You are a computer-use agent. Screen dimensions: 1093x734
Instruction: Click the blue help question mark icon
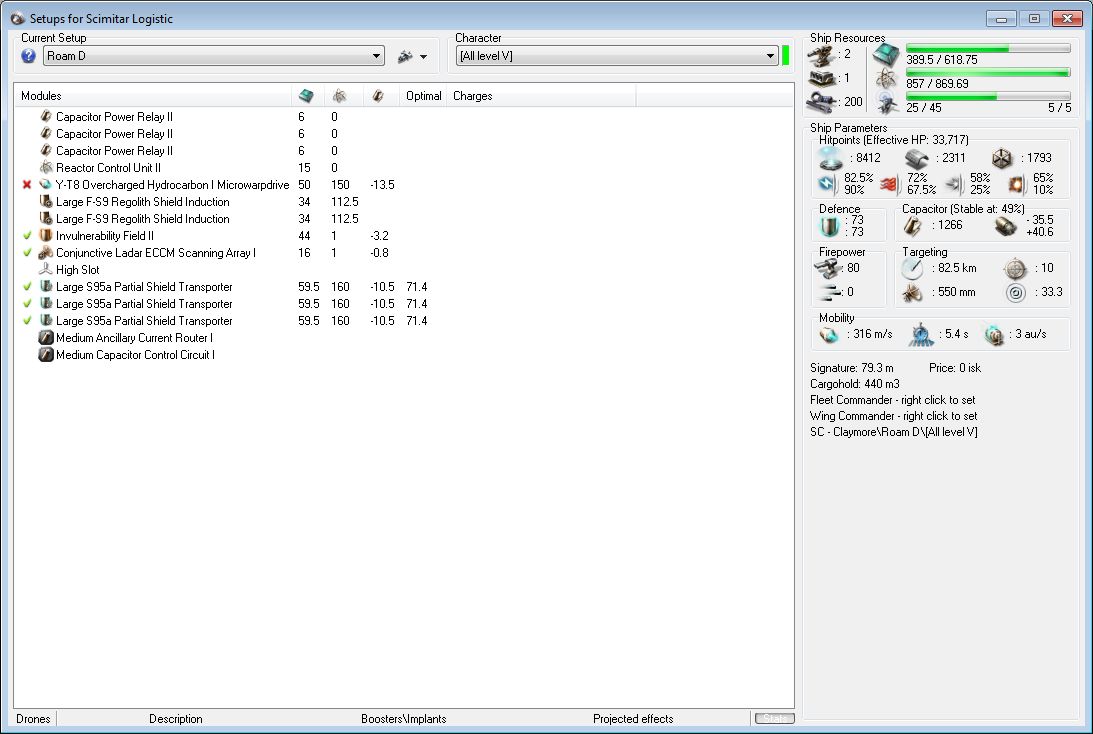pyautogui.click(x=28, y=56)
